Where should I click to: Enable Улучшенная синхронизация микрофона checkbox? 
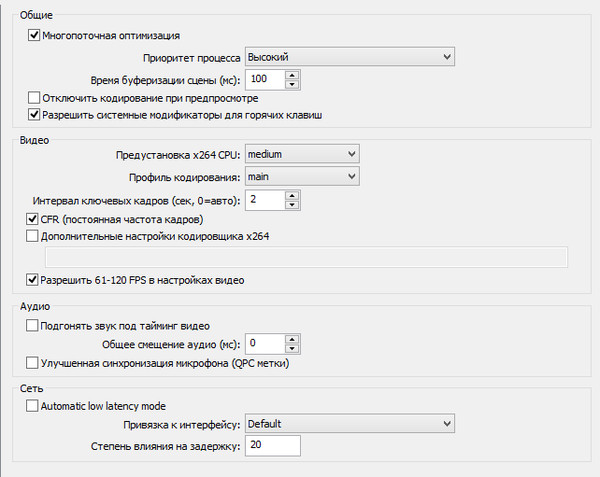click(x=32, y=363)
